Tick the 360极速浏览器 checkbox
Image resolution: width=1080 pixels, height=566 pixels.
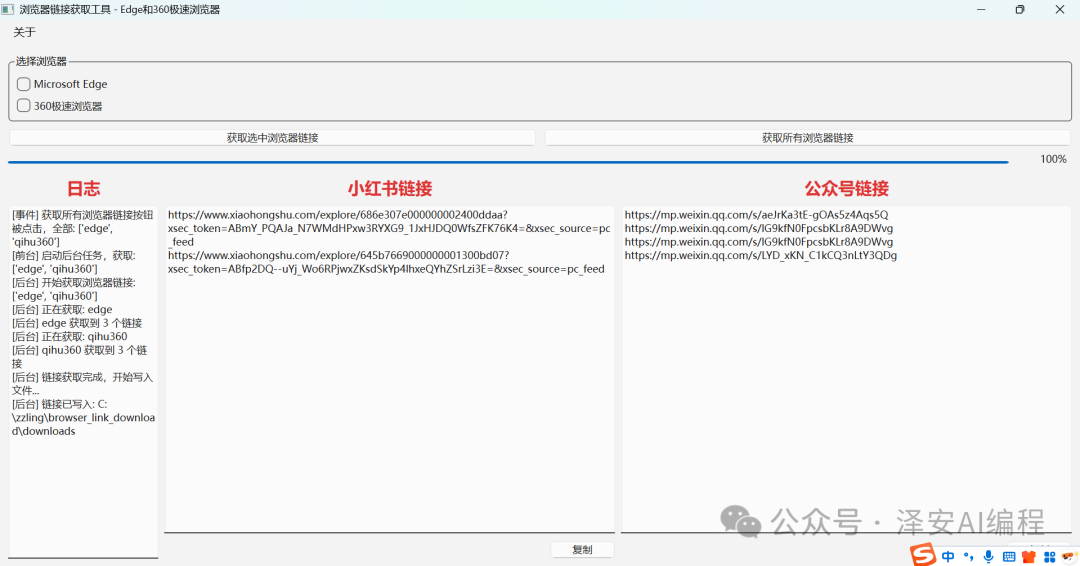[x=23, y=105]
